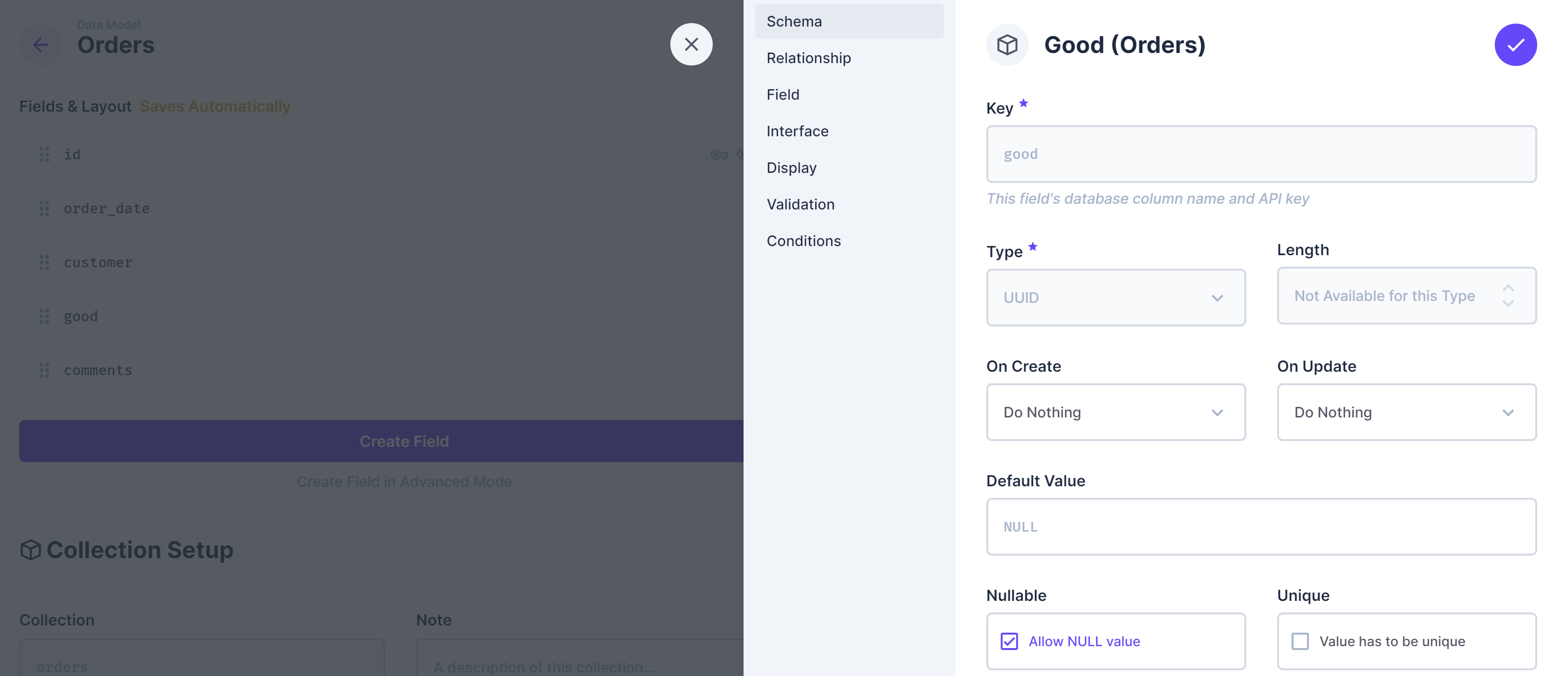Expand the Type UUID dropdown
The height and width of the screenshot is (676, 1568).
click(1115, 298)
